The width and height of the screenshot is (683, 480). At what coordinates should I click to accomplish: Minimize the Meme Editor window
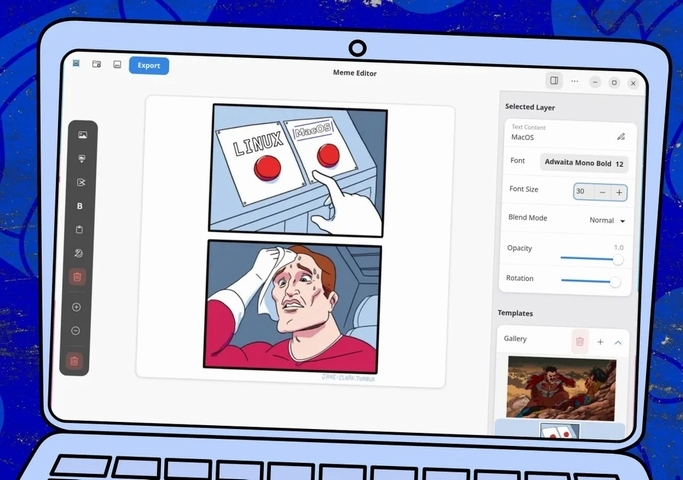(595, 82)
